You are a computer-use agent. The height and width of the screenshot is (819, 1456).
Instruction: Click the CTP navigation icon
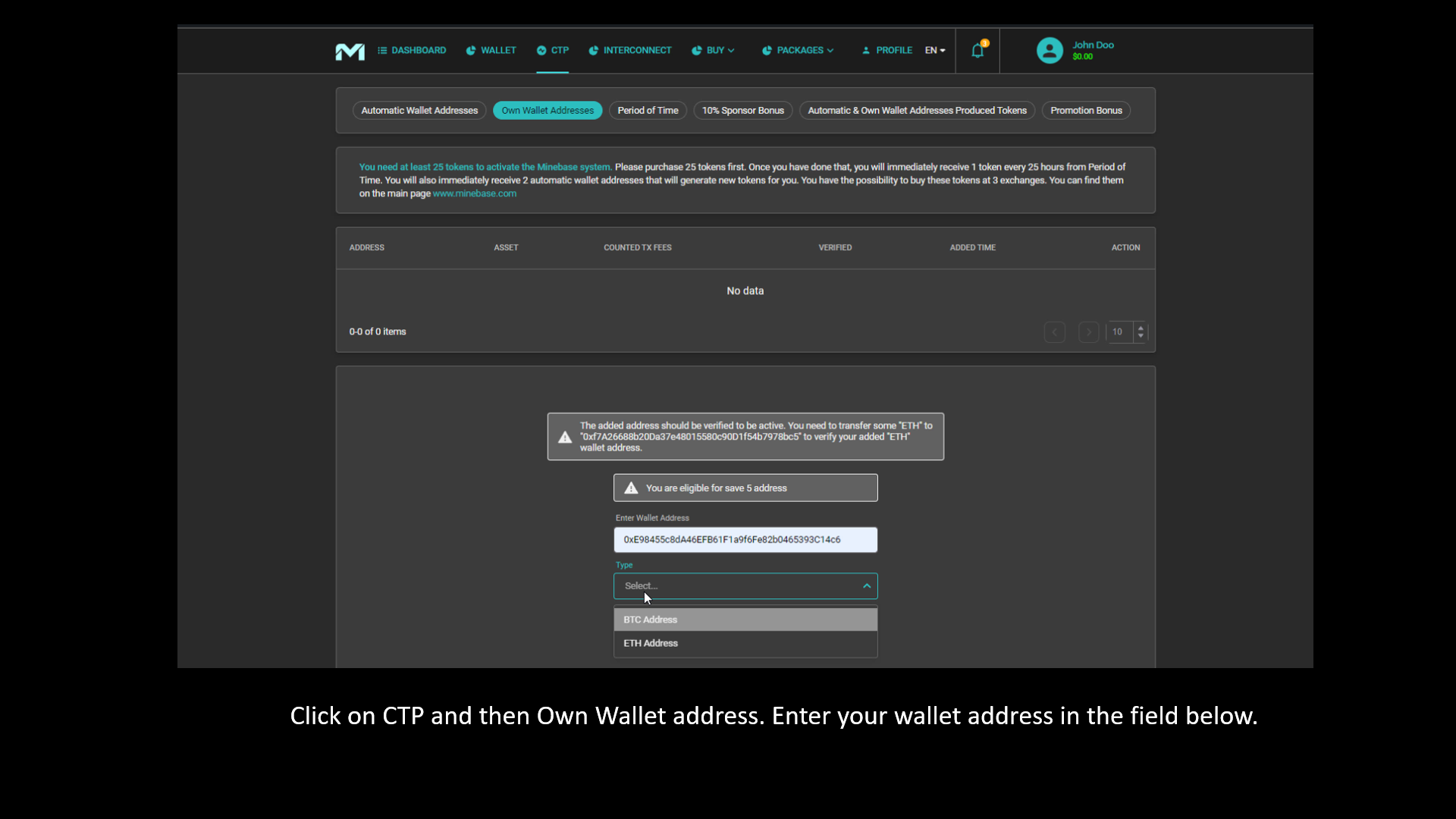541,50
